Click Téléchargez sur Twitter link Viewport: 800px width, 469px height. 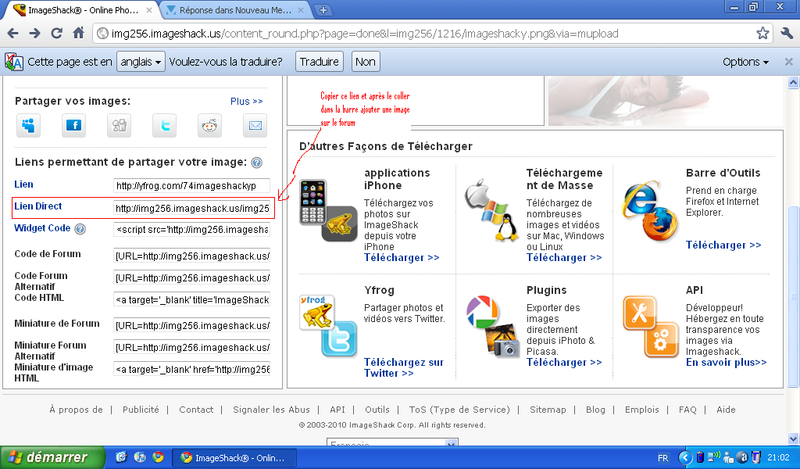[x=404, y=367]
